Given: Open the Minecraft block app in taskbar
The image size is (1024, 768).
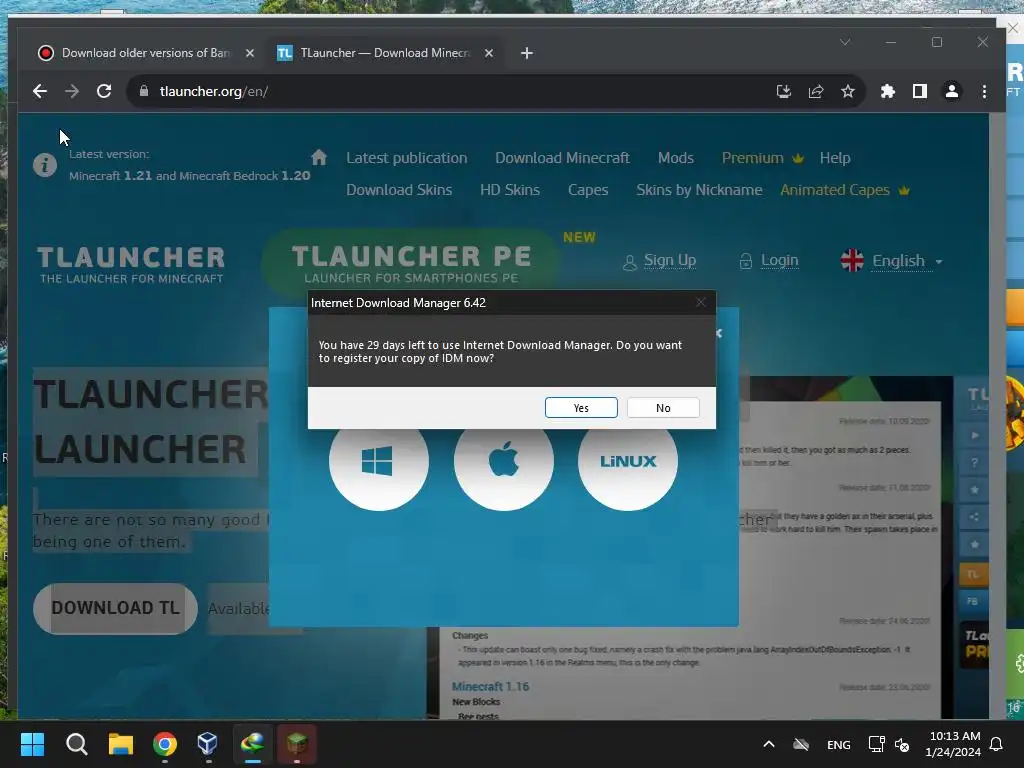Looking at the screenshot, I should coord(296,744).
